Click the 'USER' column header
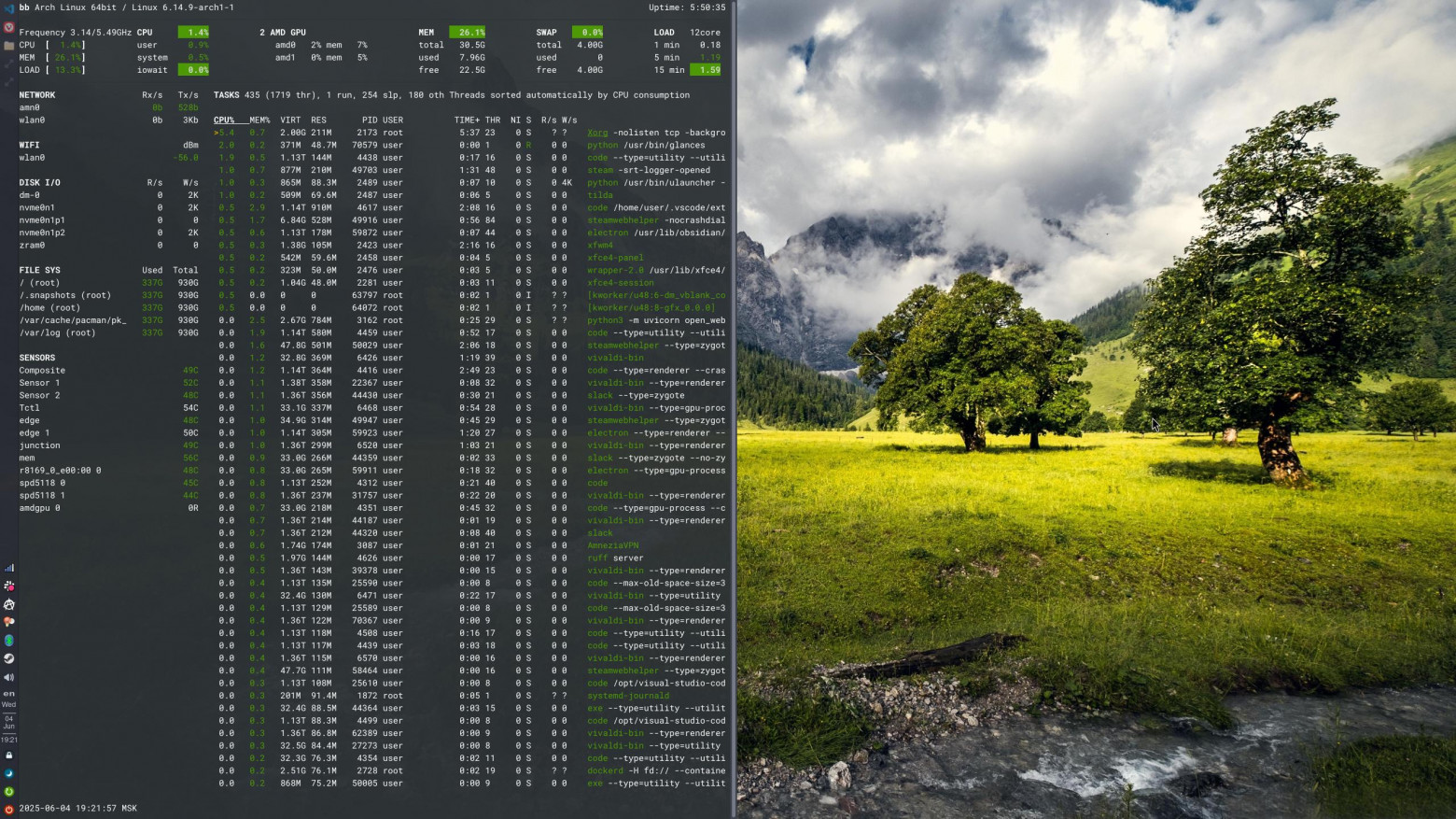Viewport: 1456px width, 819px height. point(393,120)
